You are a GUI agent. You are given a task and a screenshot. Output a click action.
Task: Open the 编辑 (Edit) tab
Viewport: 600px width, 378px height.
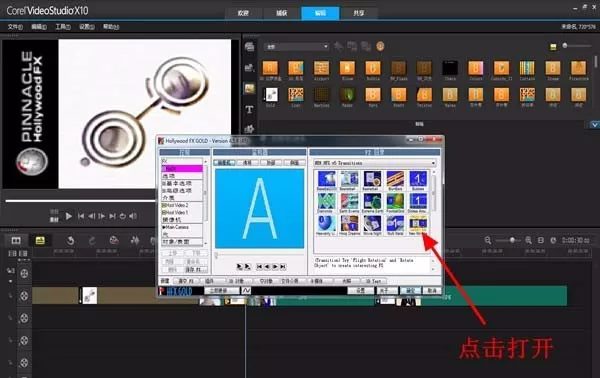320,13
